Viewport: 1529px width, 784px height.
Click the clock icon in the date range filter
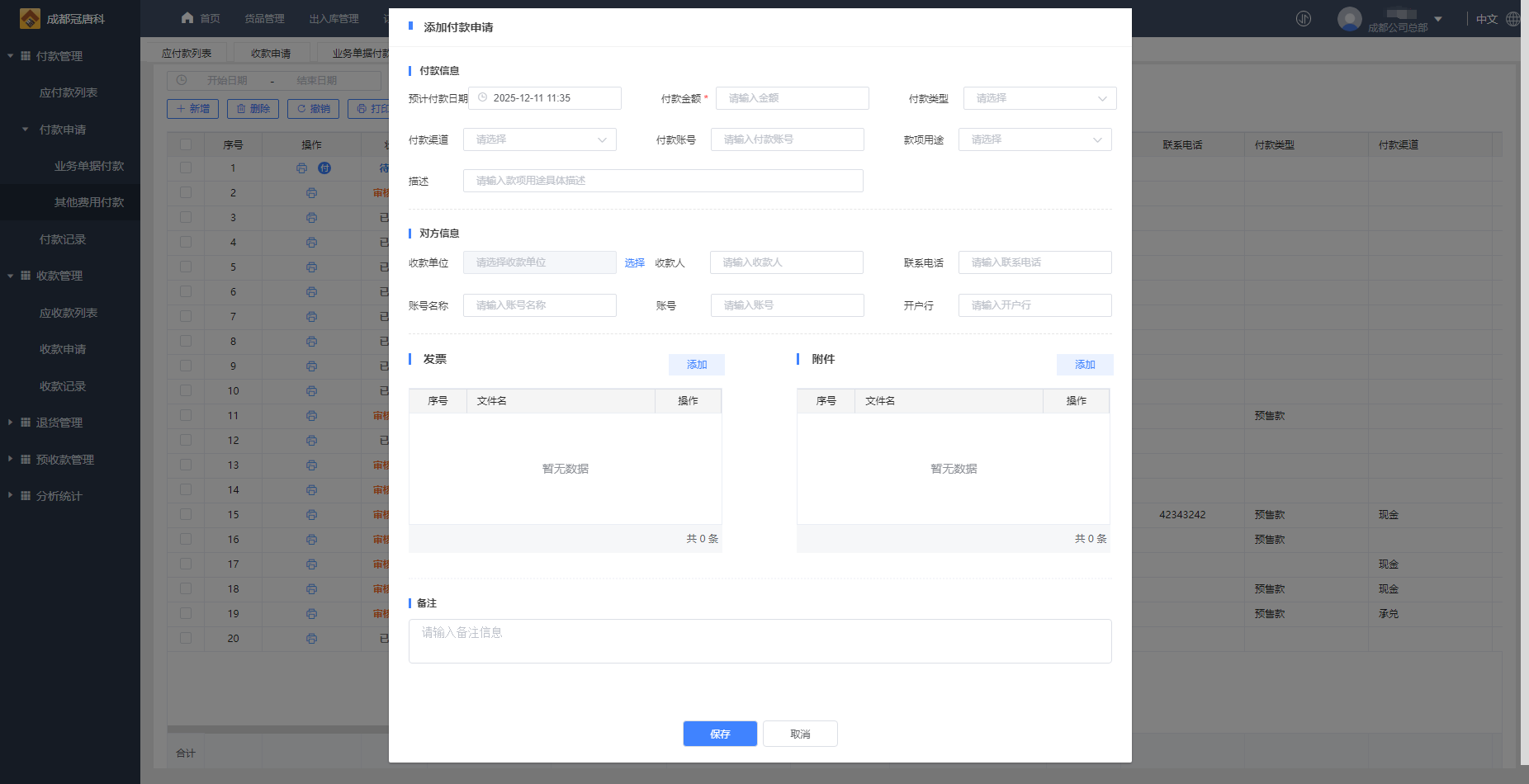pos(182,80)
